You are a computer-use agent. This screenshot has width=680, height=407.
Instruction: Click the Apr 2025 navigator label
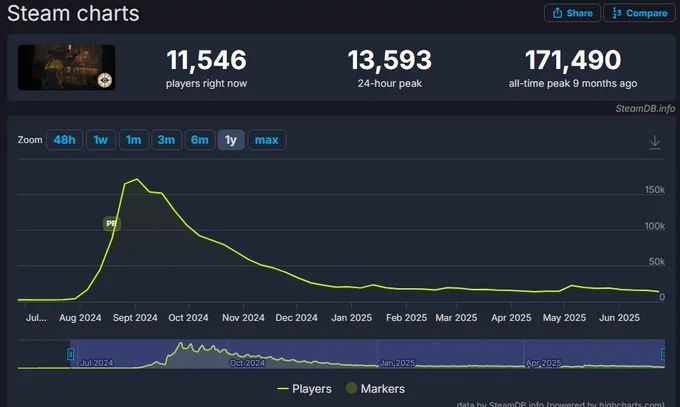tap(543, 363)
